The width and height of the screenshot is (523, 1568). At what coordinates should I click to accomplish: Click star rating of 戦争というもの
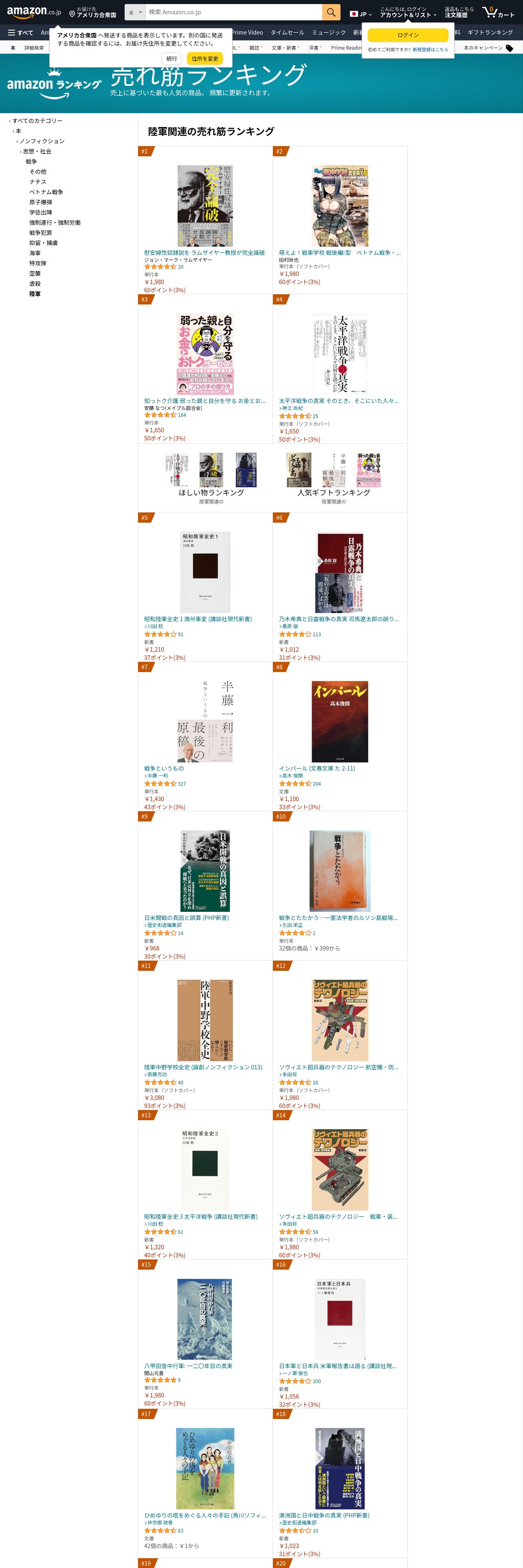coord(160,784)
